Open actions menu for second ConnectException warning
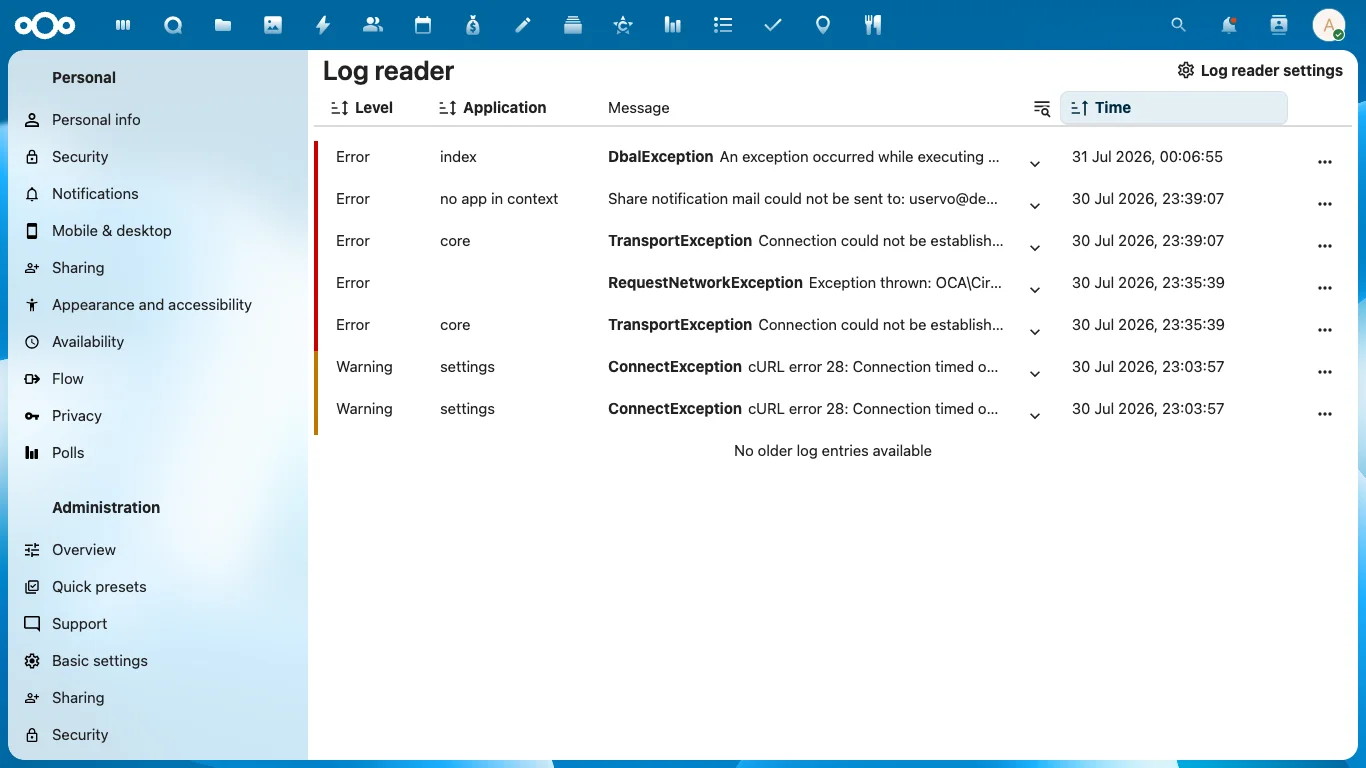1366x768 pixels. point(1325,414)
